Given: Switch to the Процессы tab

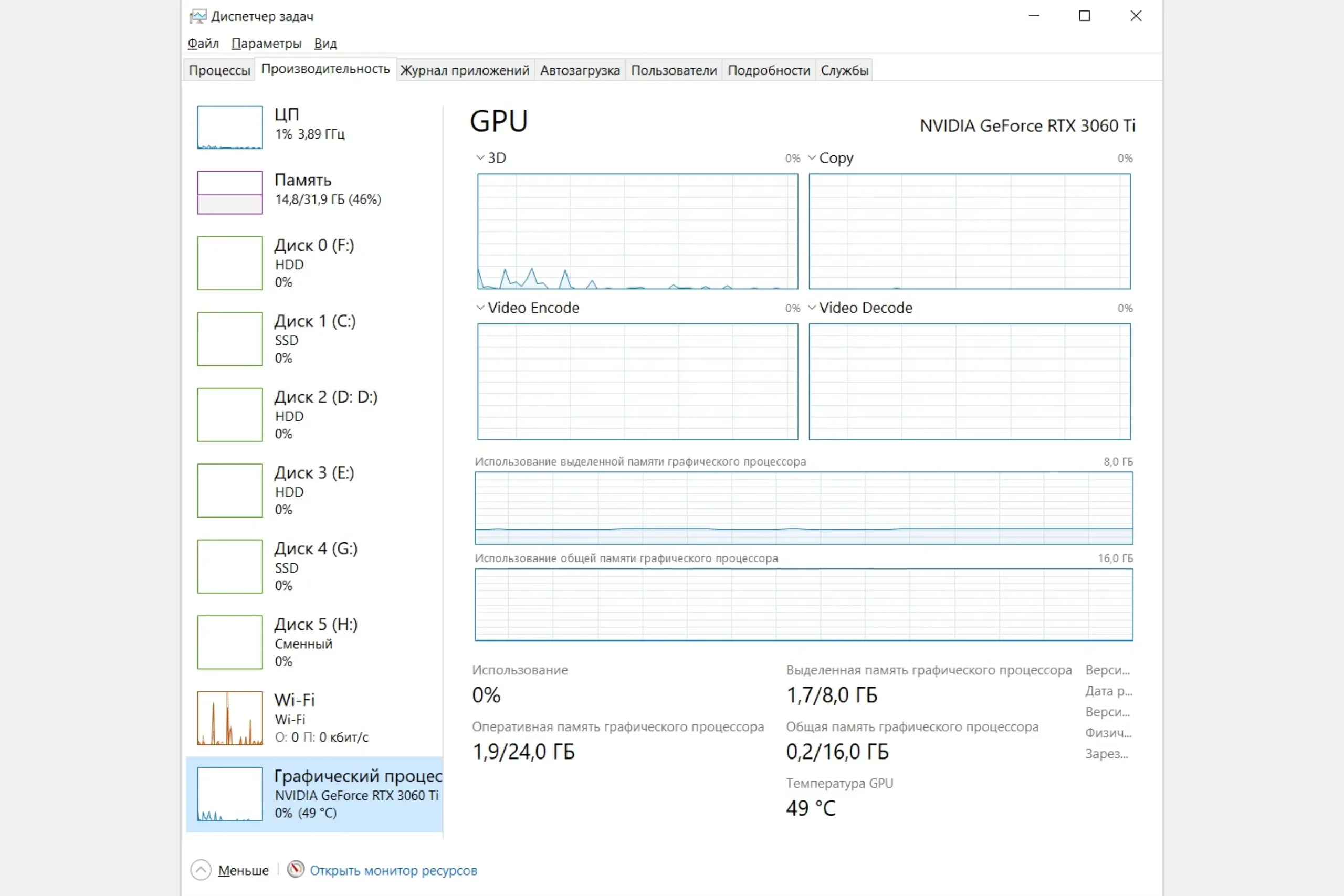Looking at the screenshot, I should 219,70.
